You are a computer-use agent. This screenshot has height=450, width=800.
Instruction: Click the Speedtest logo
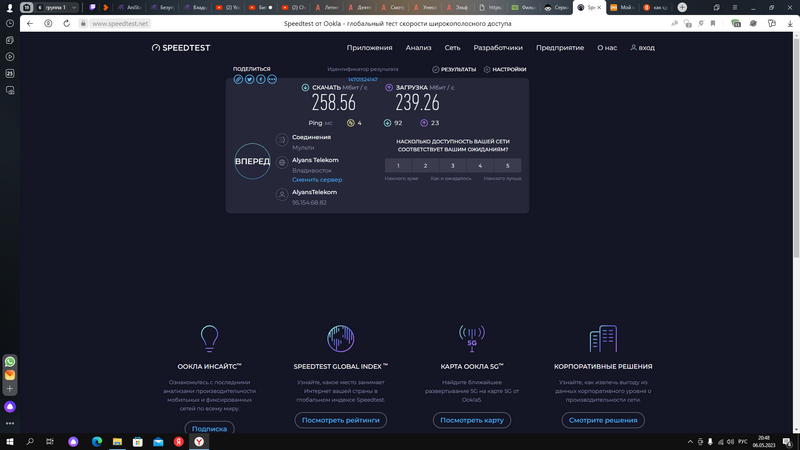point(181,47)
